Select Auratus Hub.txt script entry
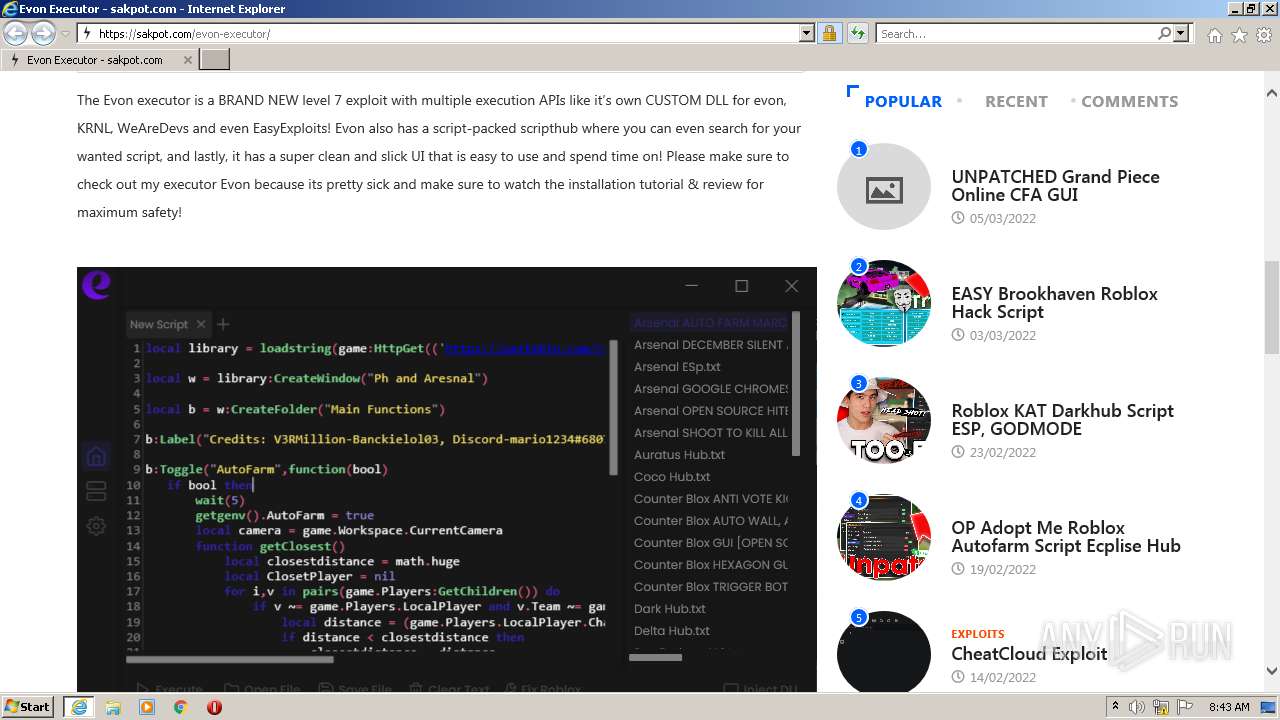The image size is (1280, 720). 679,455
